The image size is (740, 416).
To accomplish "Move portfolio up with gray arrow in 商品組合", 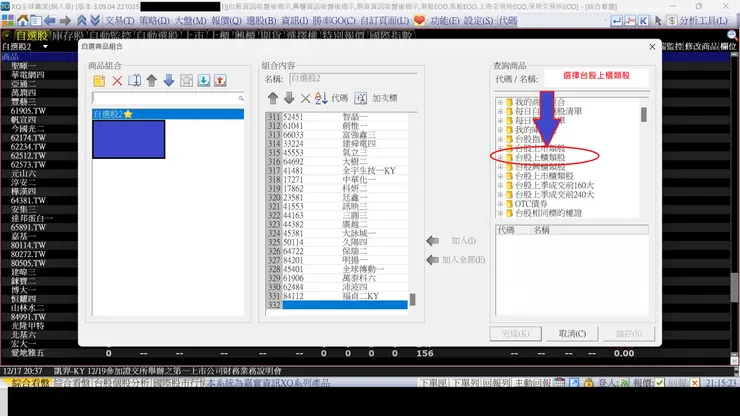I will (x=151, y=81).
